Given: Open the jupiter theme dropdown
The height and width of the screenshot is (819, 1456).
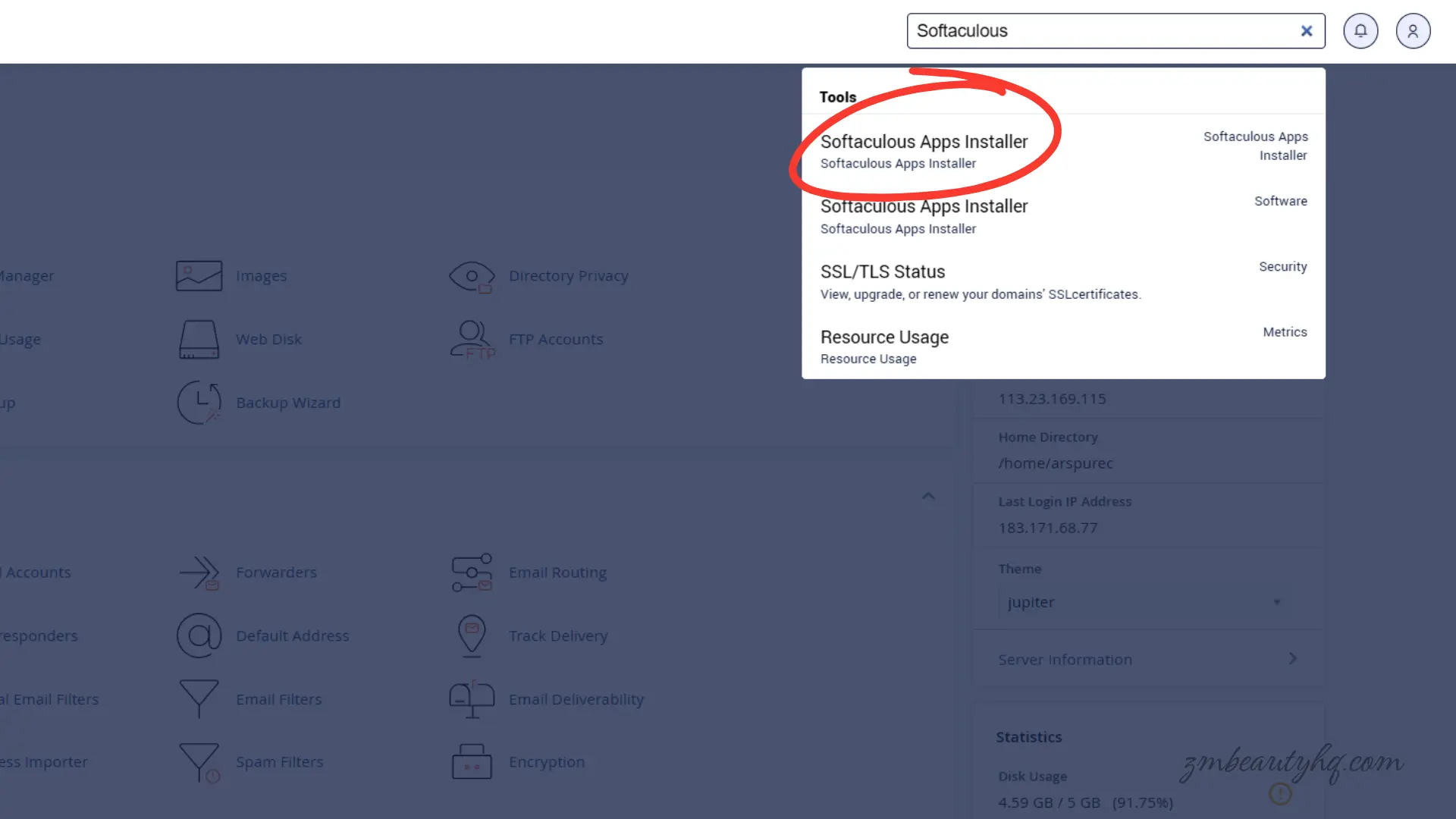Looking at the screenshot, I should [1146, 602].
